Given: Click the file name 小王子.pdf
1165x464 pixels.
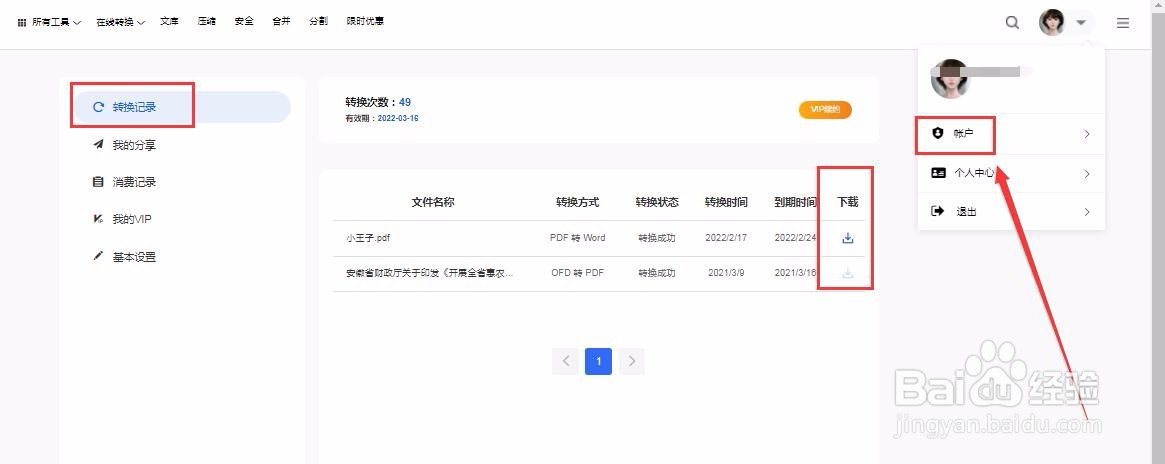Looking at the screenshot, I should 369,238.
